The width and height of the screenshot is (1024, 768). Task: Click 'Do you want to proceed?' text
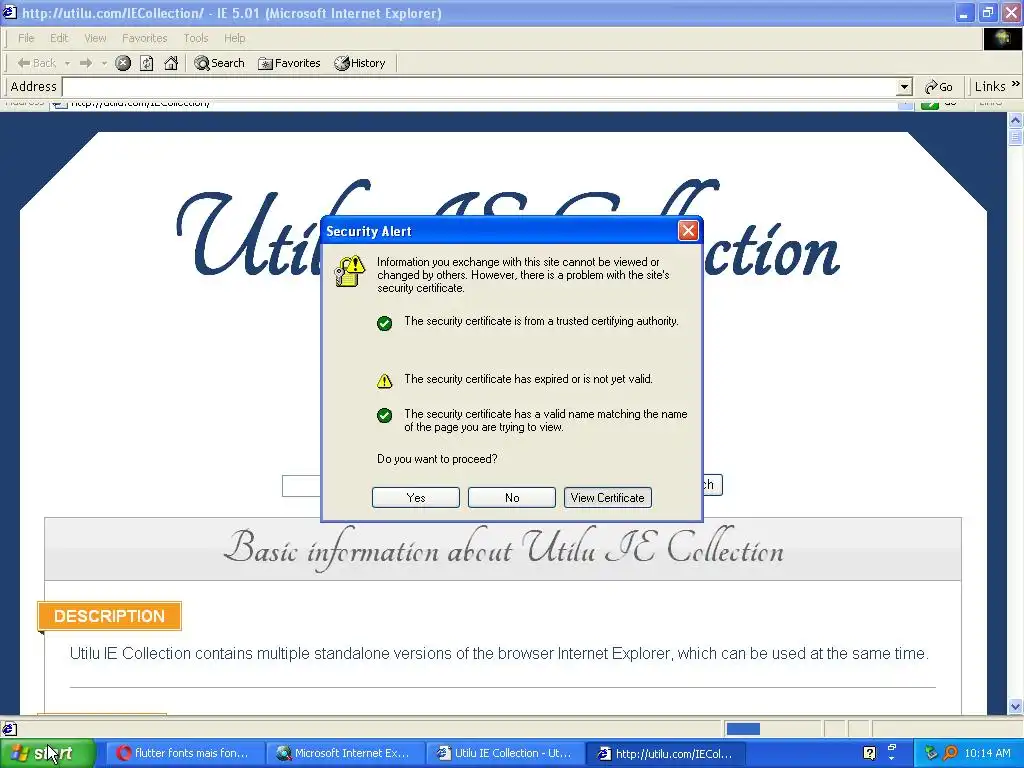click(x=437, y=459)
